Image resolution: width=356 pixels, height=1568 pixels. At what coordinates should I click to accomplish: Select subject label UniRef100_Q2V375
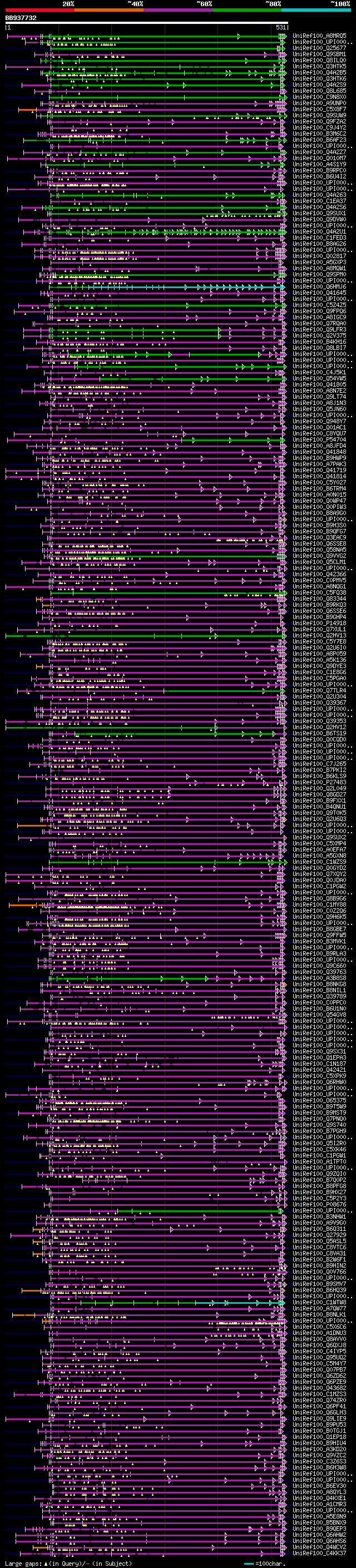click(319, 335)
